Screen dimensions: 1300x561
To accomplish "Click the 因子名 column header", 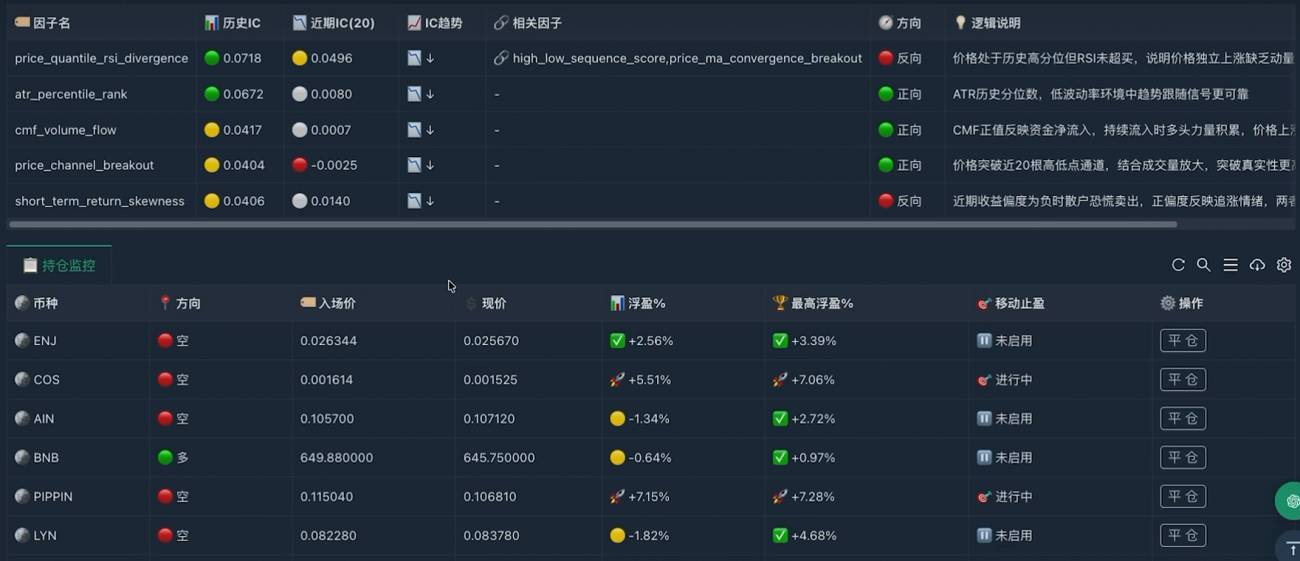I will pos(43,22).
